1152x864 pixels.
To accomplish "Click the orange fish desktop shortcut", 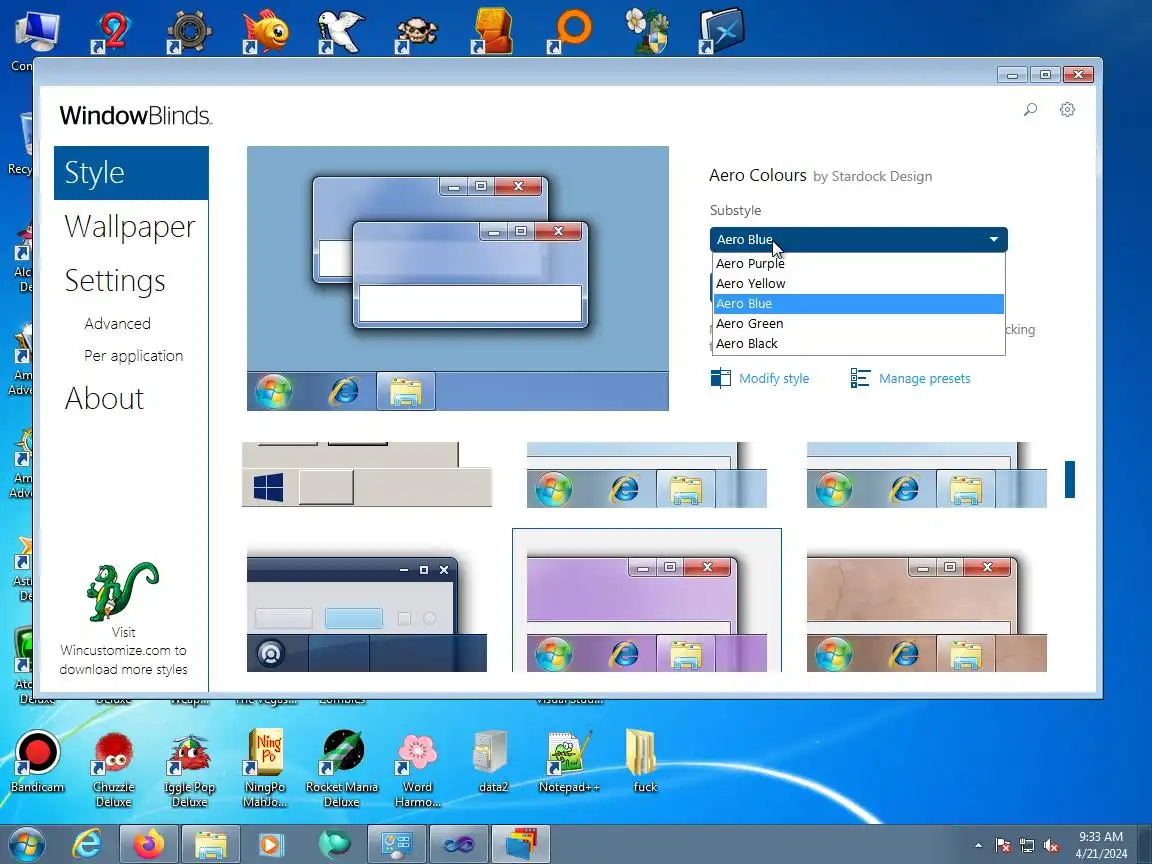I will 265,31.
